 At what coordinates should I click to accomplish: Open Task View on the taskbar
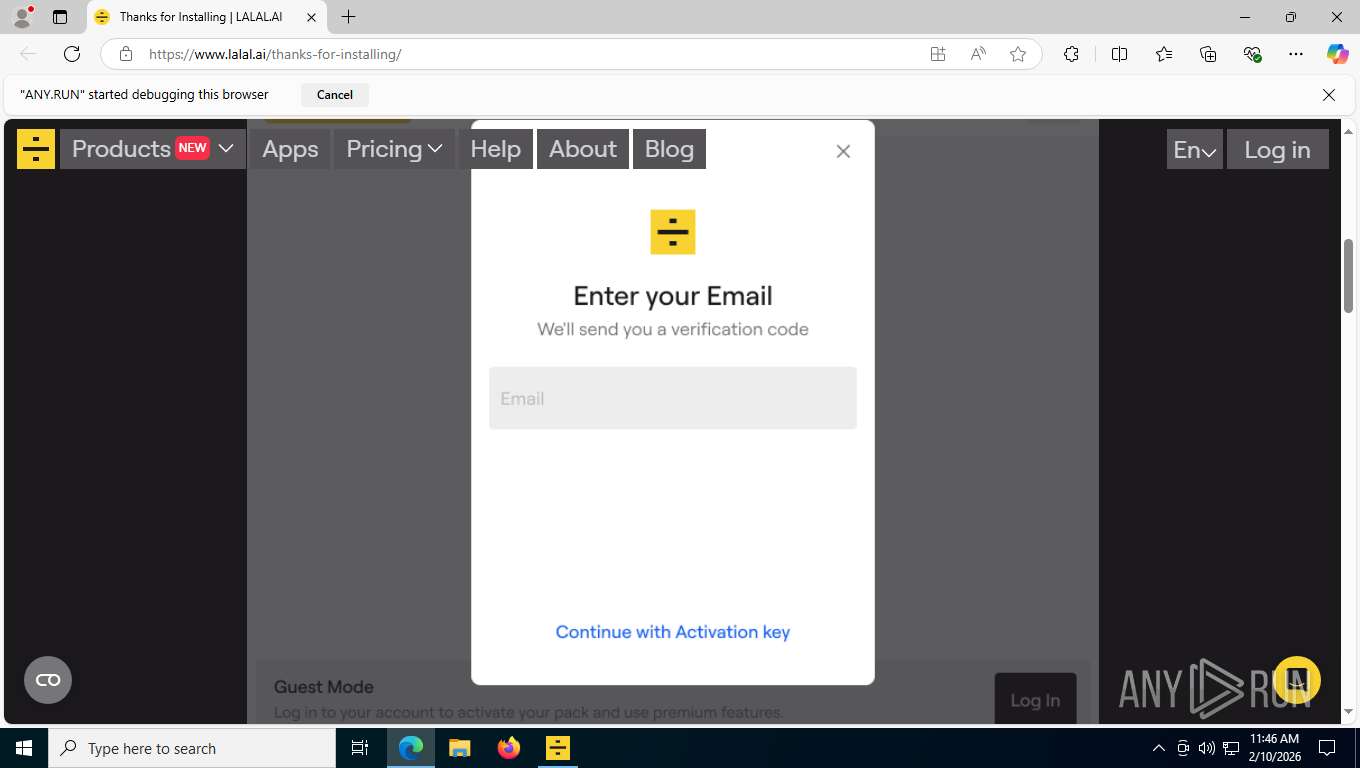[360, 748]
